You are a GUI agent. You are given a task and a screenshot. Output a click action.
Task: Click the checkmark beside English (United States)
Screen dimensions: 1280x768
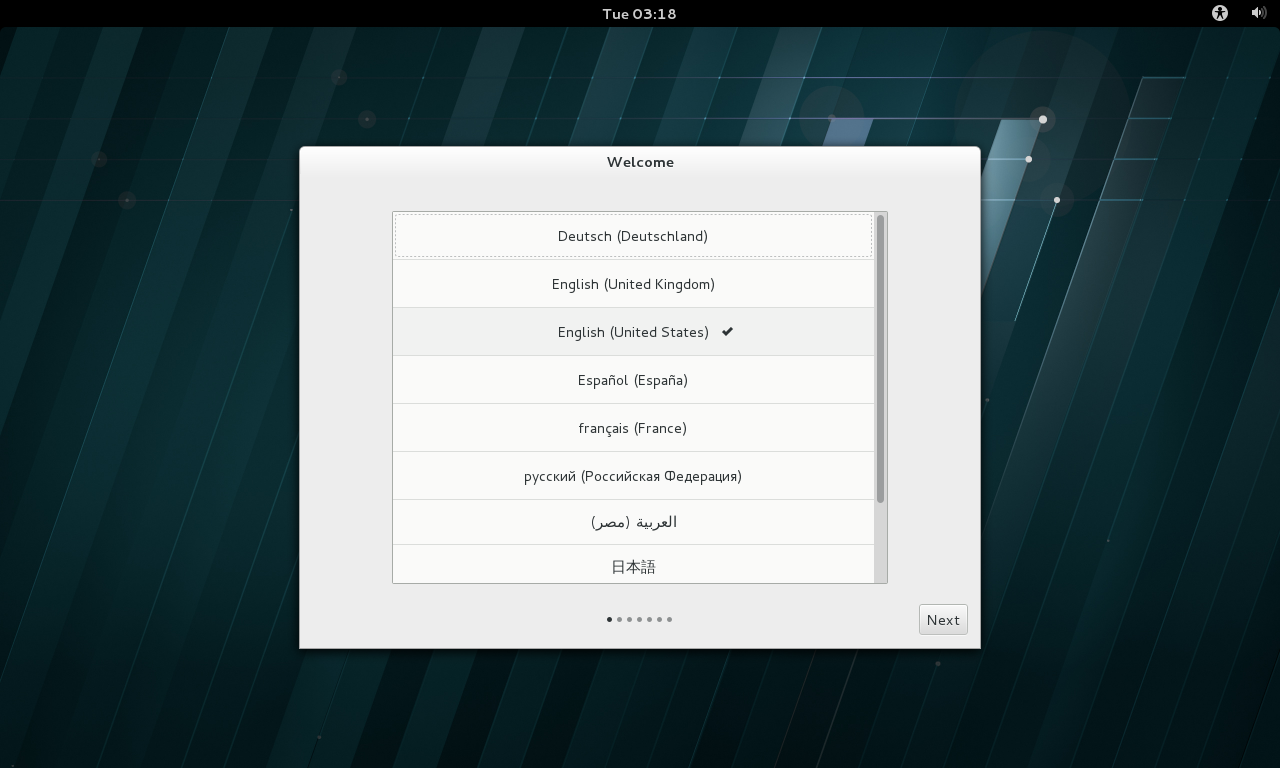coord(727,332)
